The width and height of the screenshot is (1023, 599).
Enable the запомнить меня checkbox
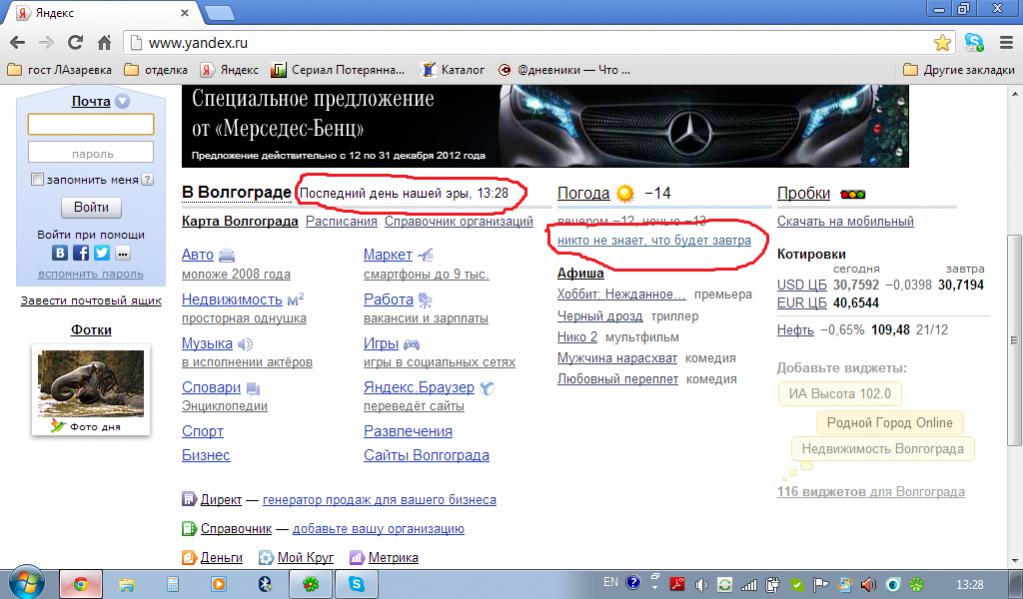pyautogui.click(x=38, y=180)
